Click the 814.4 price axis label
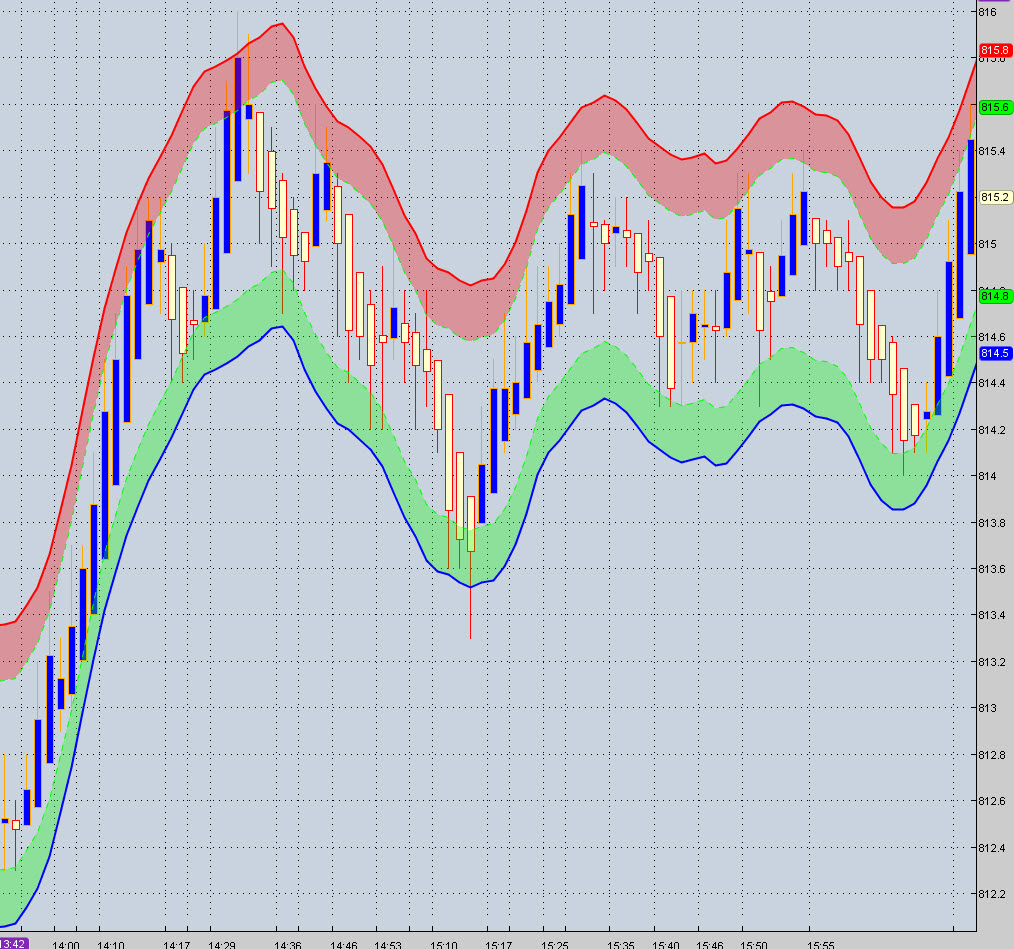 [992, 383]
